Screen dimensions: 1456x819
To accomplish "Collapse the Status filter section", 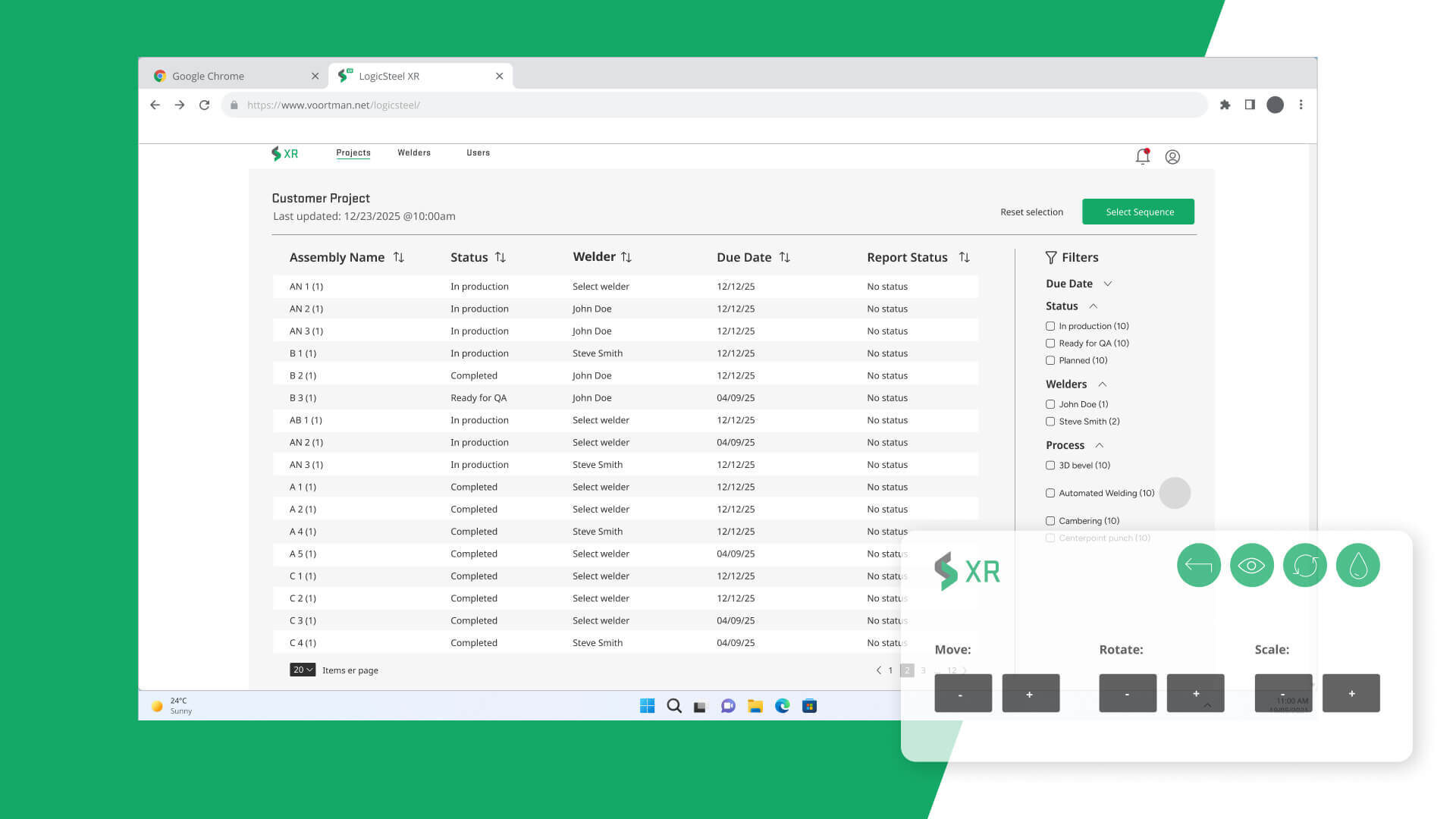I will click(x=1094, y=306).
